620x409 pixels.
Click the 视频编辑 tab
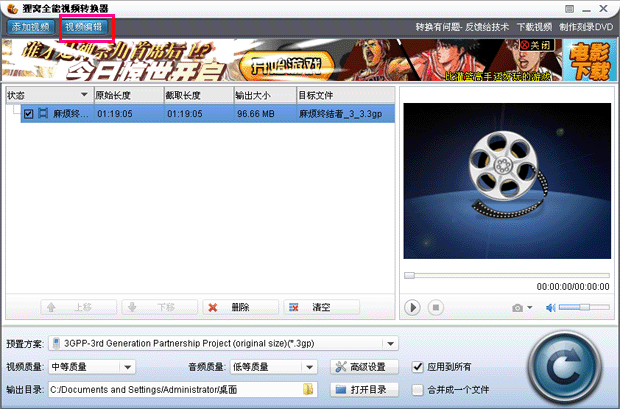[x=88, y=26]
